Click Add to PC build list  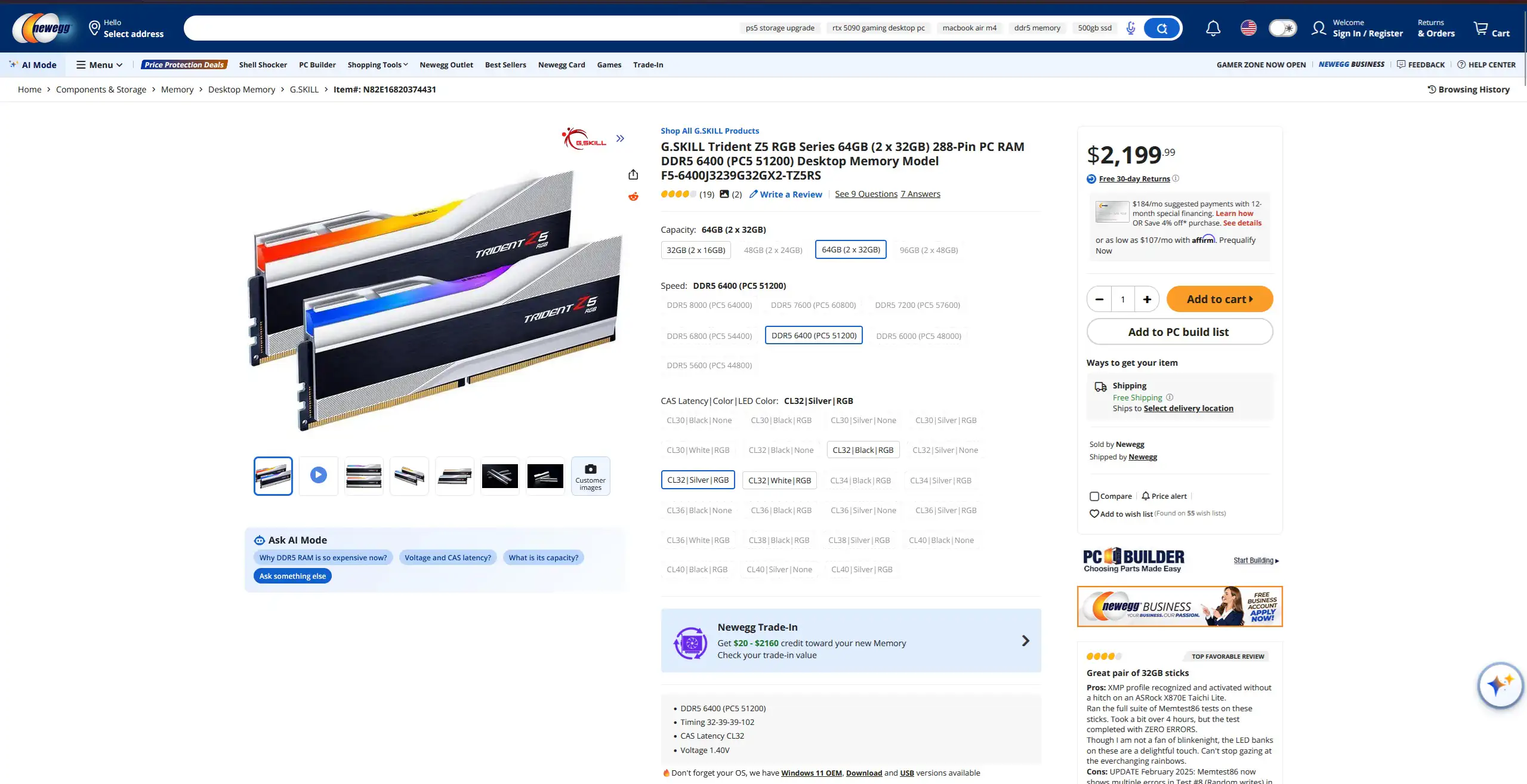(1179, 332)
